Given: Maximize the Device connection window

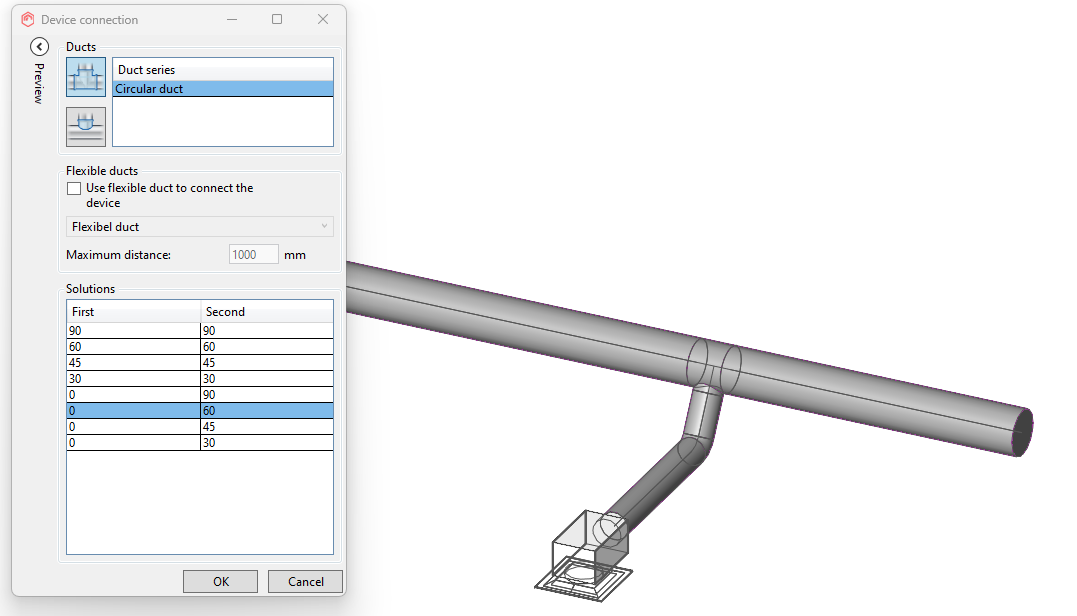Looking at the screenshot, I should (x=277, y=19).
